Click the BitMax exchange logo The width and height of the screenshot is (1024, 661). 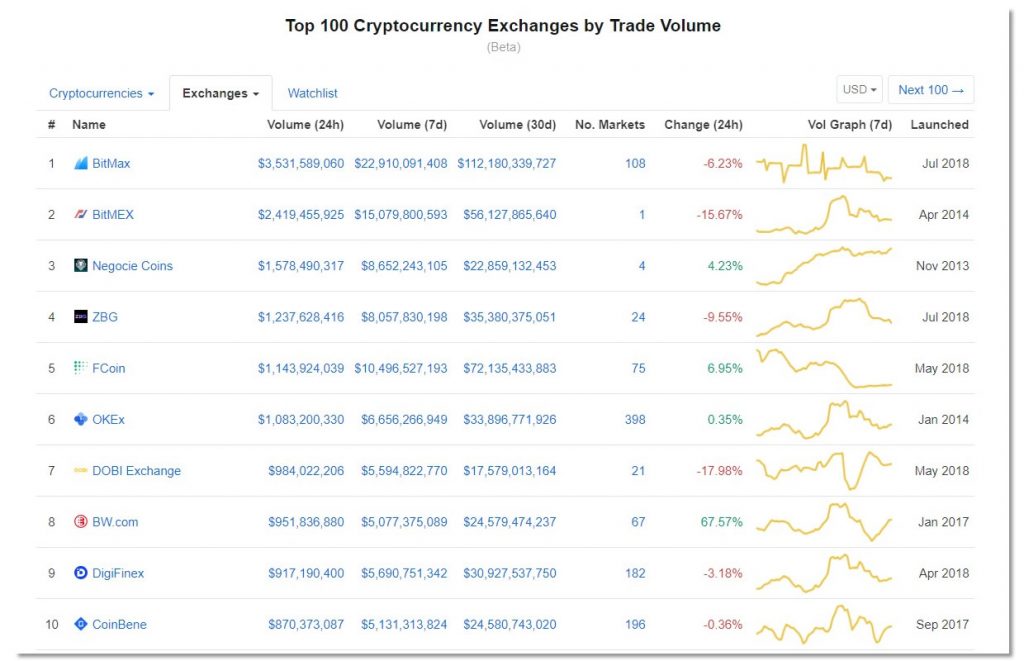coord(84,163)
